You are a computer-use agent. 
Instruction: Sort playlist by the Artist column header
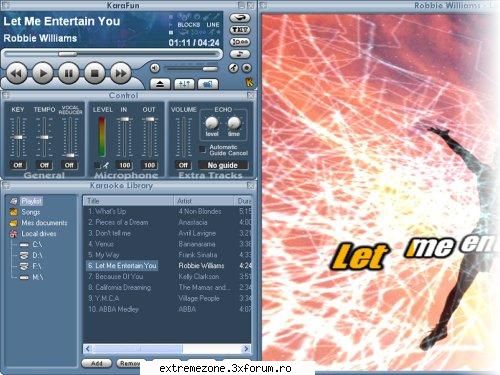204,201
